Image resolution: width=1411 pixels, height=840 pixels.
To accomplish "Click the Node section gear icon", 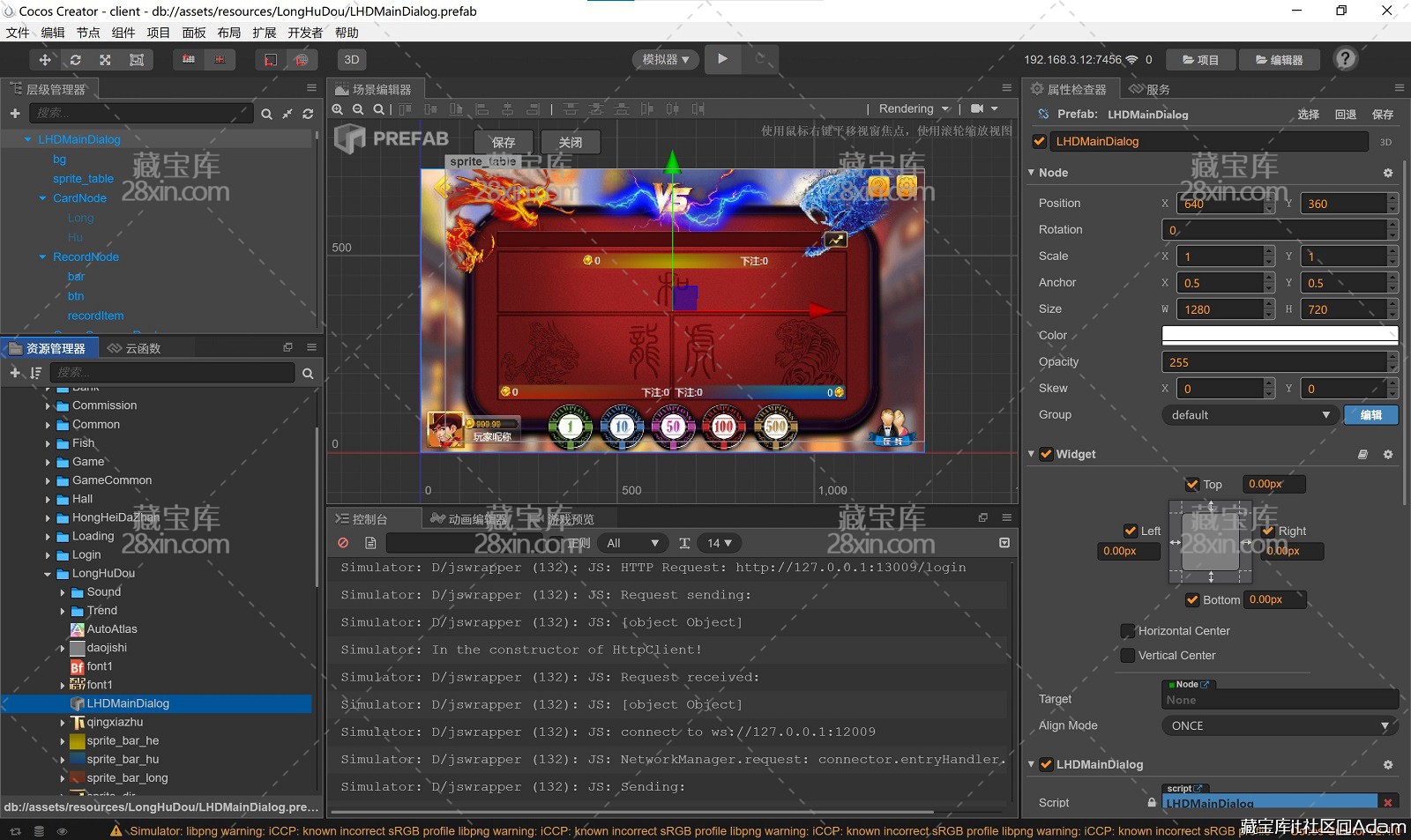I will click(x=1387, y=173).
